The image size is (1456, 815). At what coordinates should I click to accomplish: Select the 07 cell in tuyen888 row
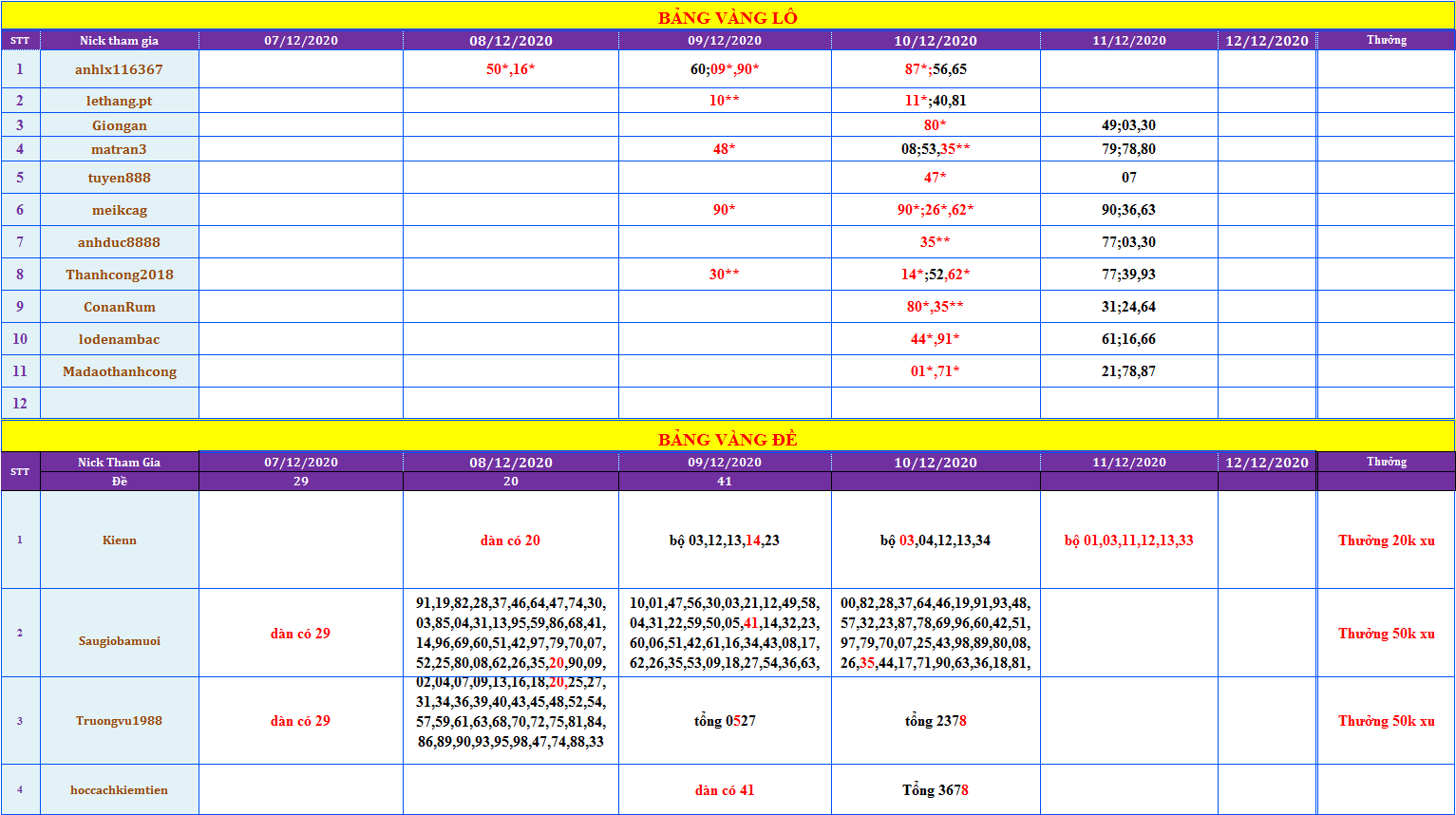click(x=1129, y=177)
